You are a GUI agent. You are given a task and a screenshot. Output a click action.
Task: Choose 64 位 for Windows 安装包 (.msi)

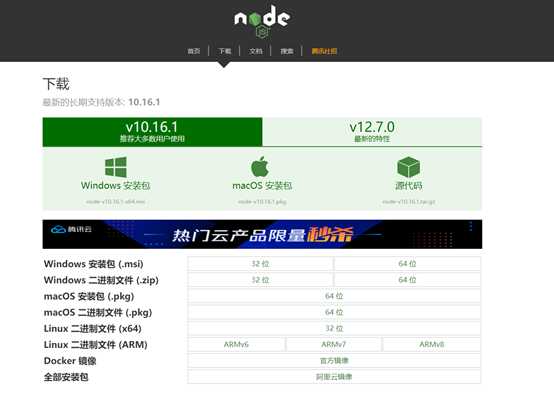click(x=407, y=264)
